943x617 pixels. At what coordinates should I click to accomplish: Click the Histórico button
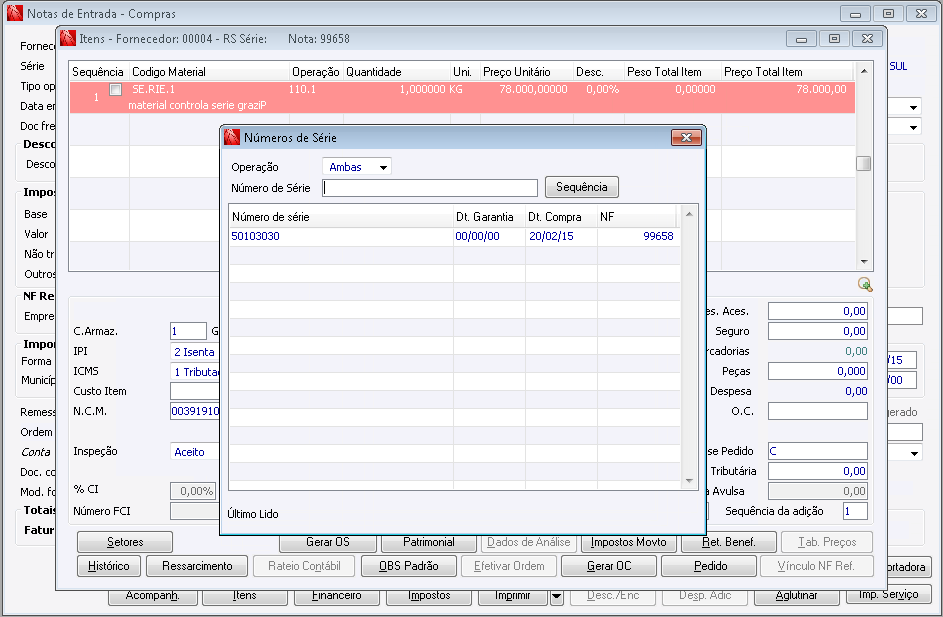click(x=109, y=566)
